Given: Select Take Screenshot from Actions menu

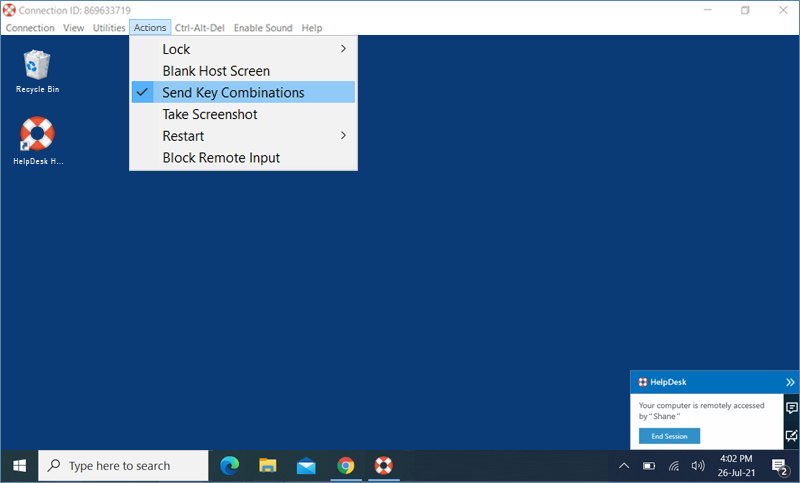Looking at the screenshot, I should coord(210,115).
